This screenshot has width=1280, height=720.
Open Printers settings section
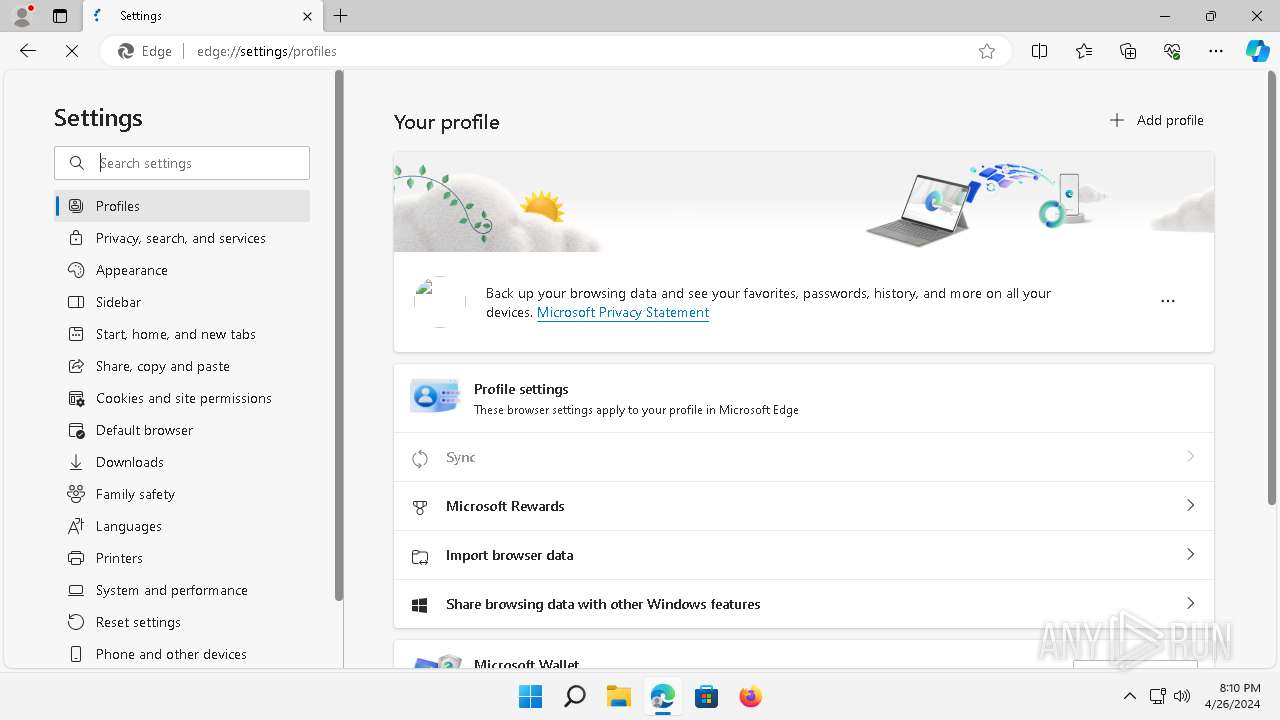[182, 558]
